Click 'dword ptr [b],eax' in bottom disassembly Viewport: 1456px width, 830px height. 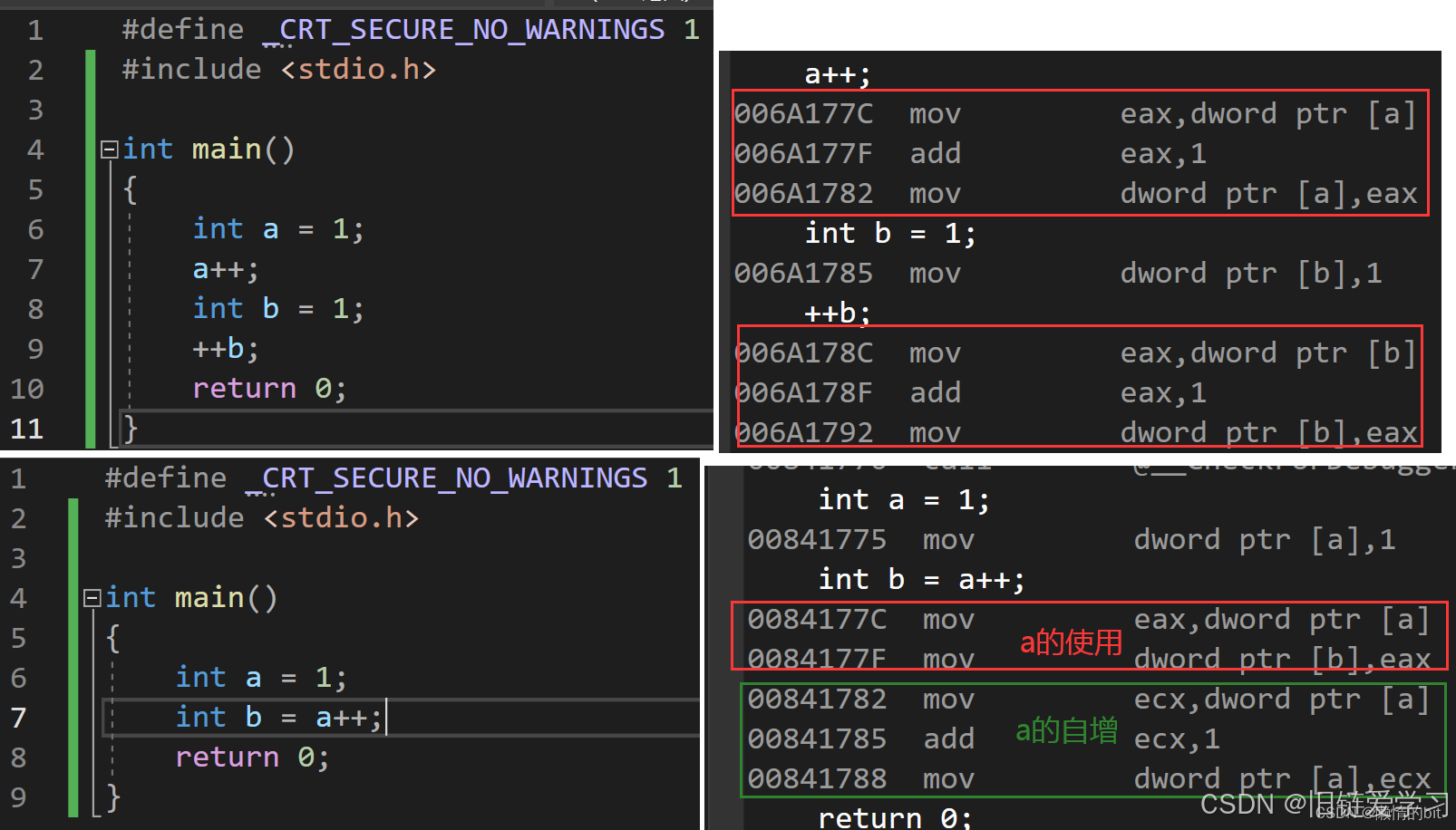click(x=1282, y=660)
